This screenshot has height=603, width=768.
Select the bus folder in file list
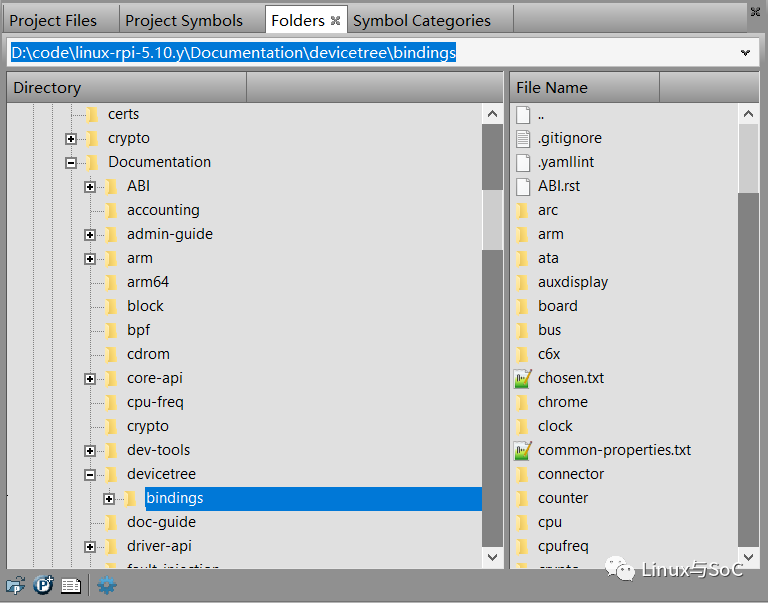pos(550,330)
